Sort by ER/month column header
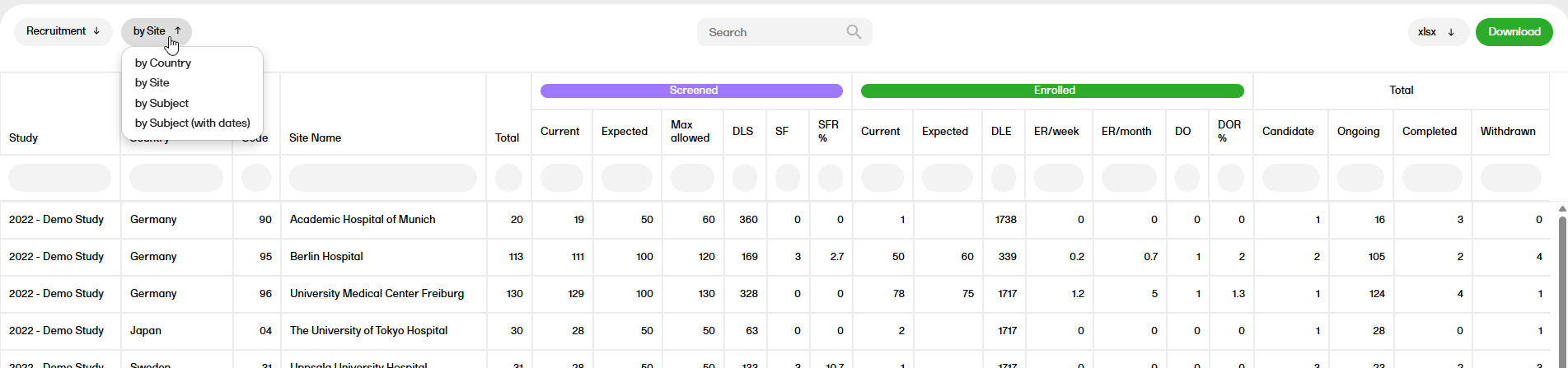 coord(1126,131)
